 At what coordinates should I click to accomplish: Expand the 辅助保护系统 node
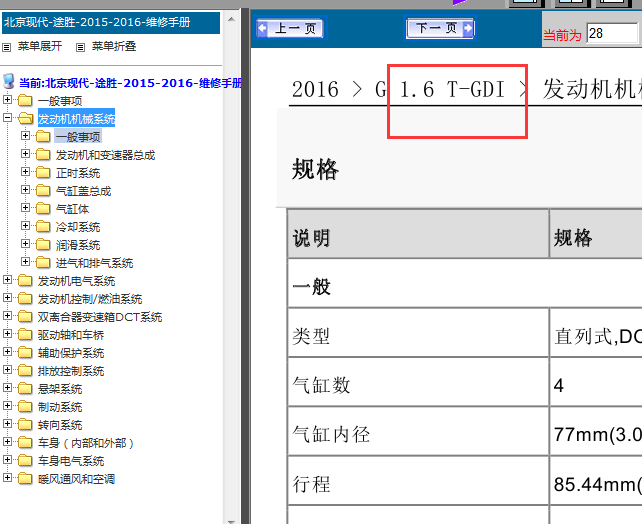point(7,352)
